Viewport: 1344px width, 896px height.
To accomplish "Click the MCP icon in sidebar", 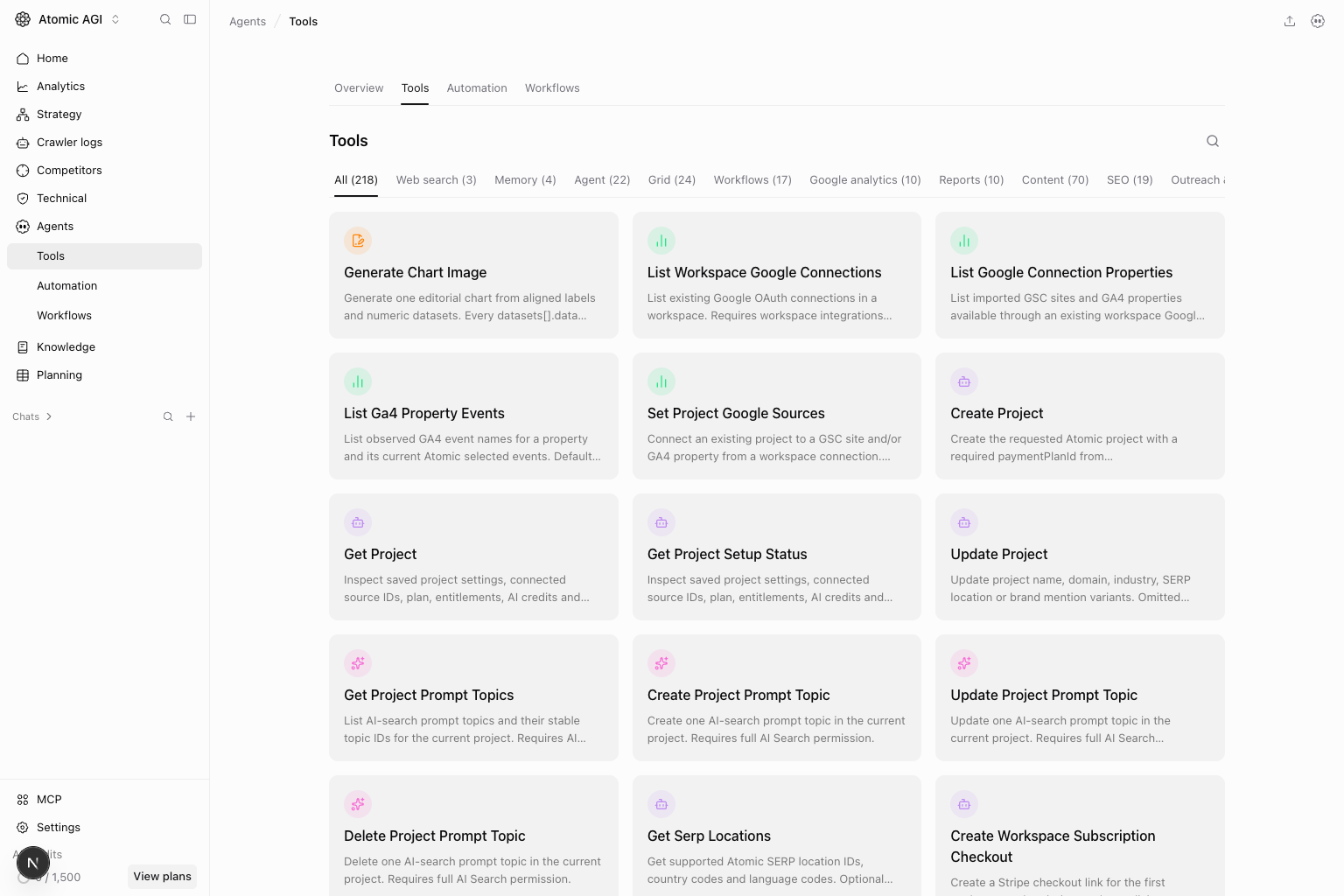I will (x=23, y=800).
